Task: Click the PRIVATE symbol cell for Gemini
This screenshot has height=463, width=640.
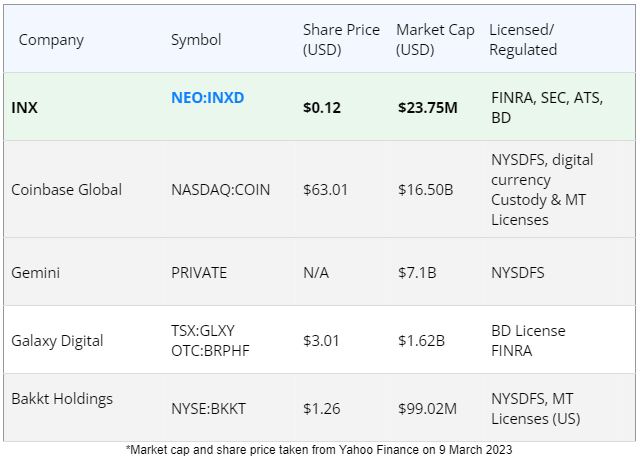Action: pyautogui.click(x=199, y=272)
